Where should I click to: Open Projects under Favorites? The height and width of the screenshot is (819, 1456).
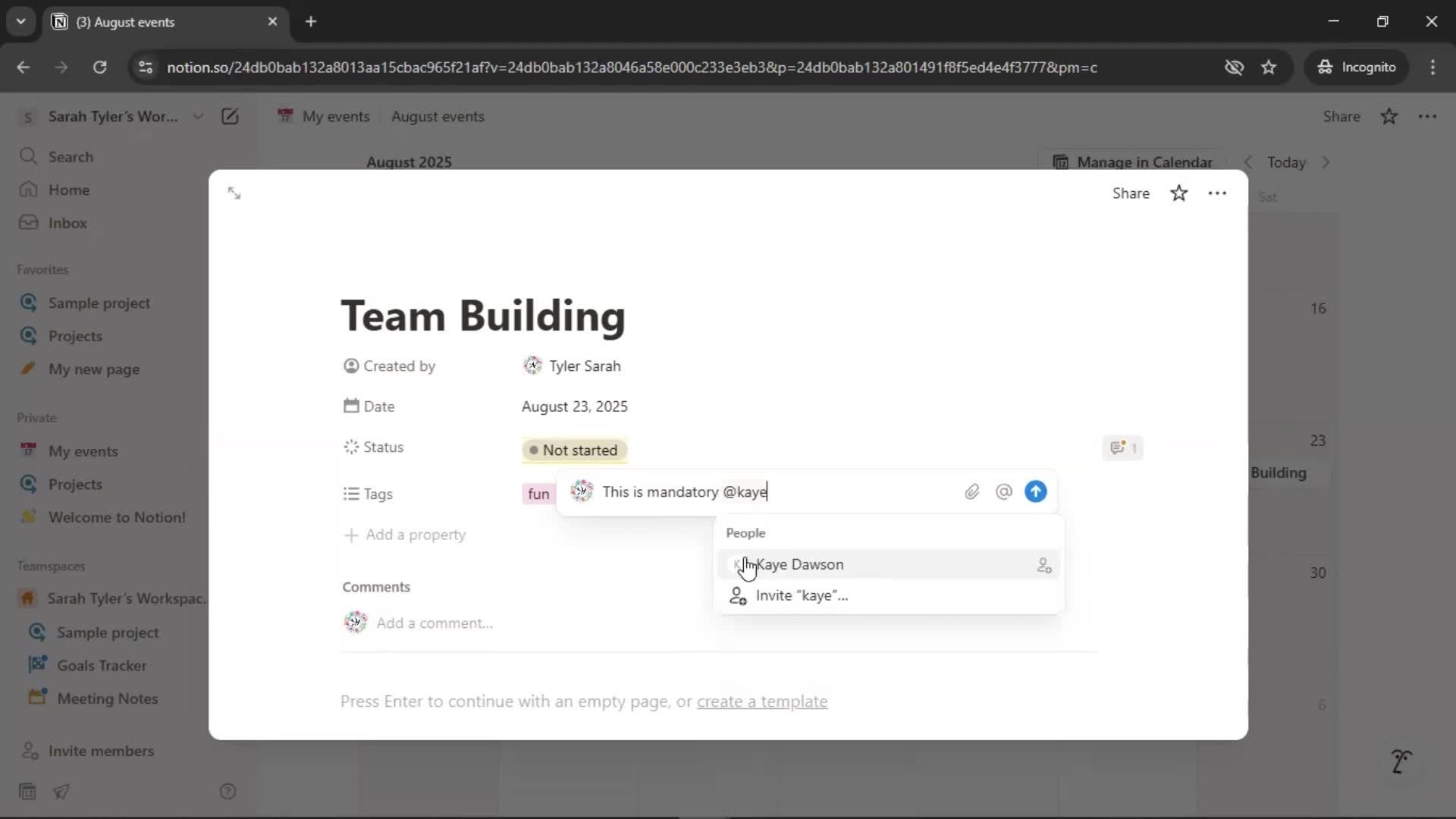pyautogui.click(x=75, y=336)
